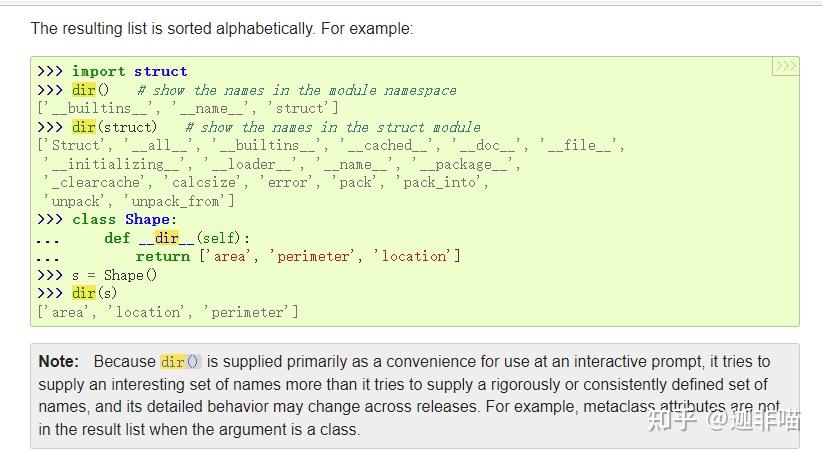Screen dimensions: 822x453
Task: Click the Shape class name in its definition
Action: click(146, 219)
